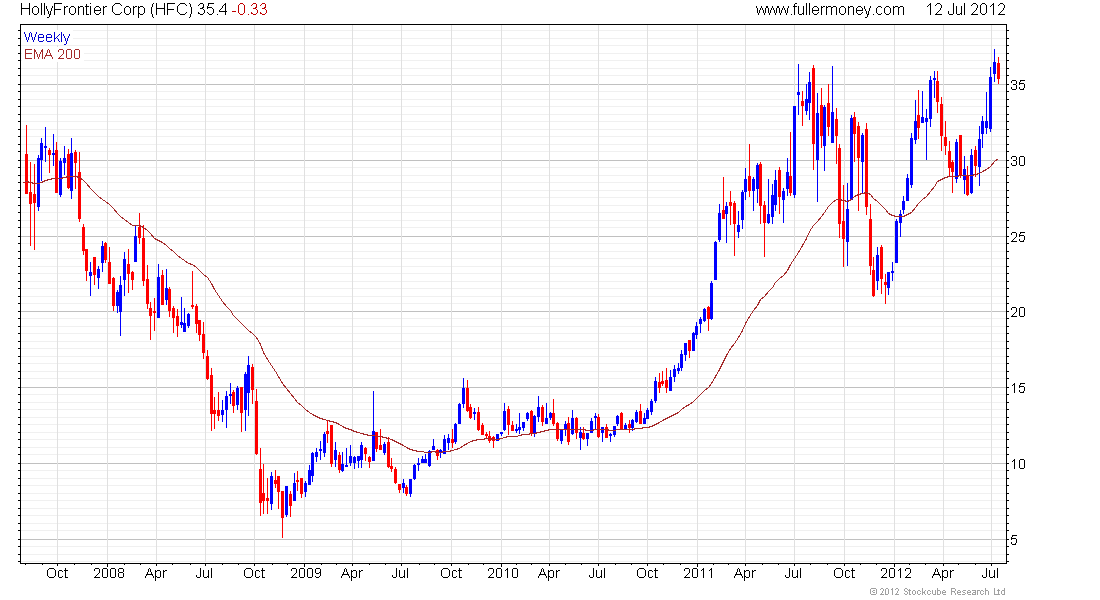Click the price change value -0.33
The width and height of the screenshot is (1100, 600).
[249, 10]
